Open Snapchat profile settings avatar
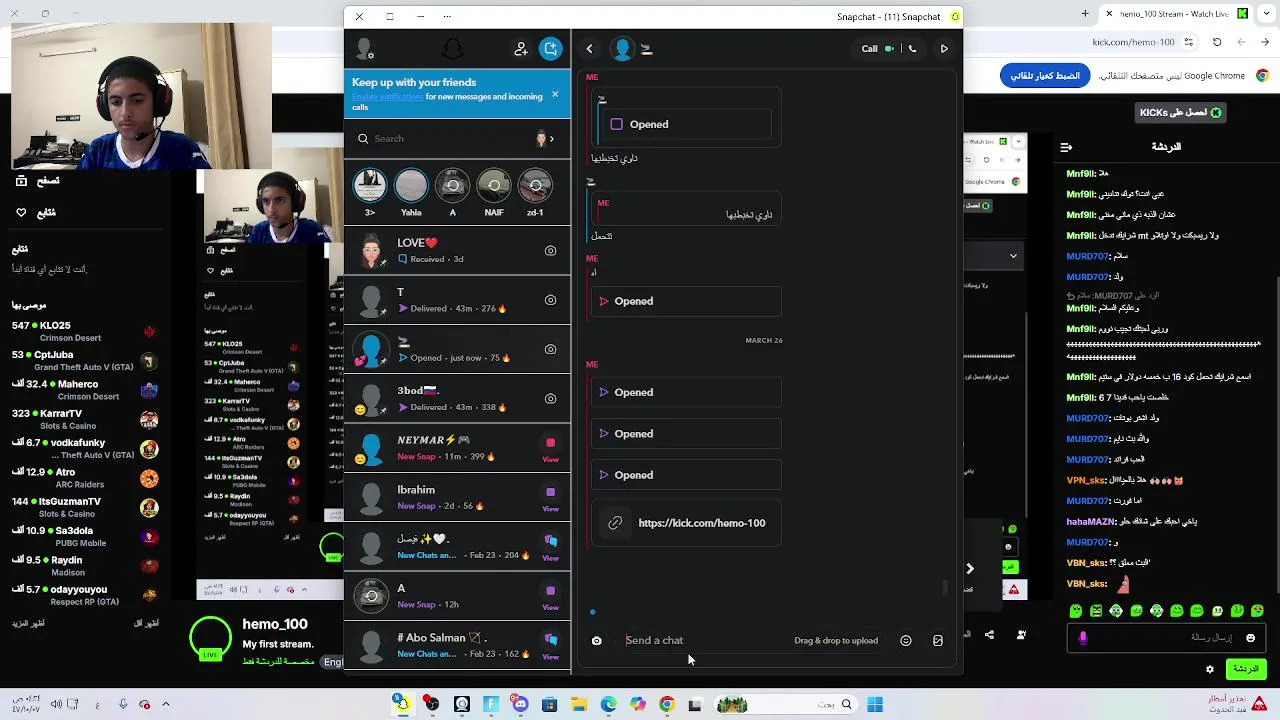The image size is (1280, 720). (x=365, y=48)
